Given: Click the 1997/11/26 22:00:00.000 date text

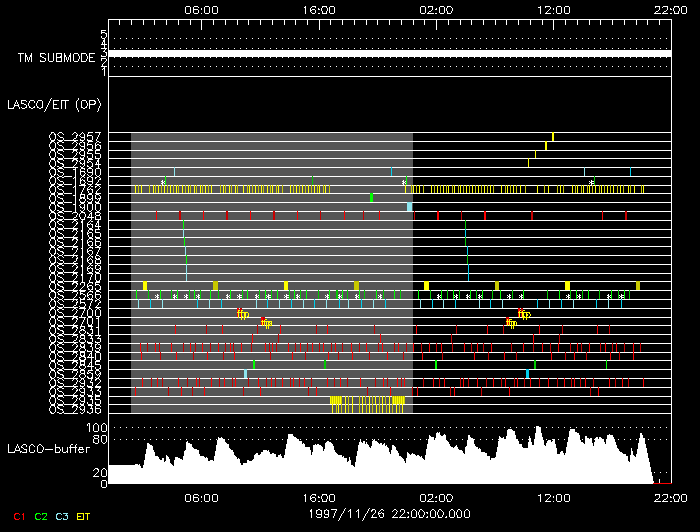Looking at the screenshot, I should [389, 514].
